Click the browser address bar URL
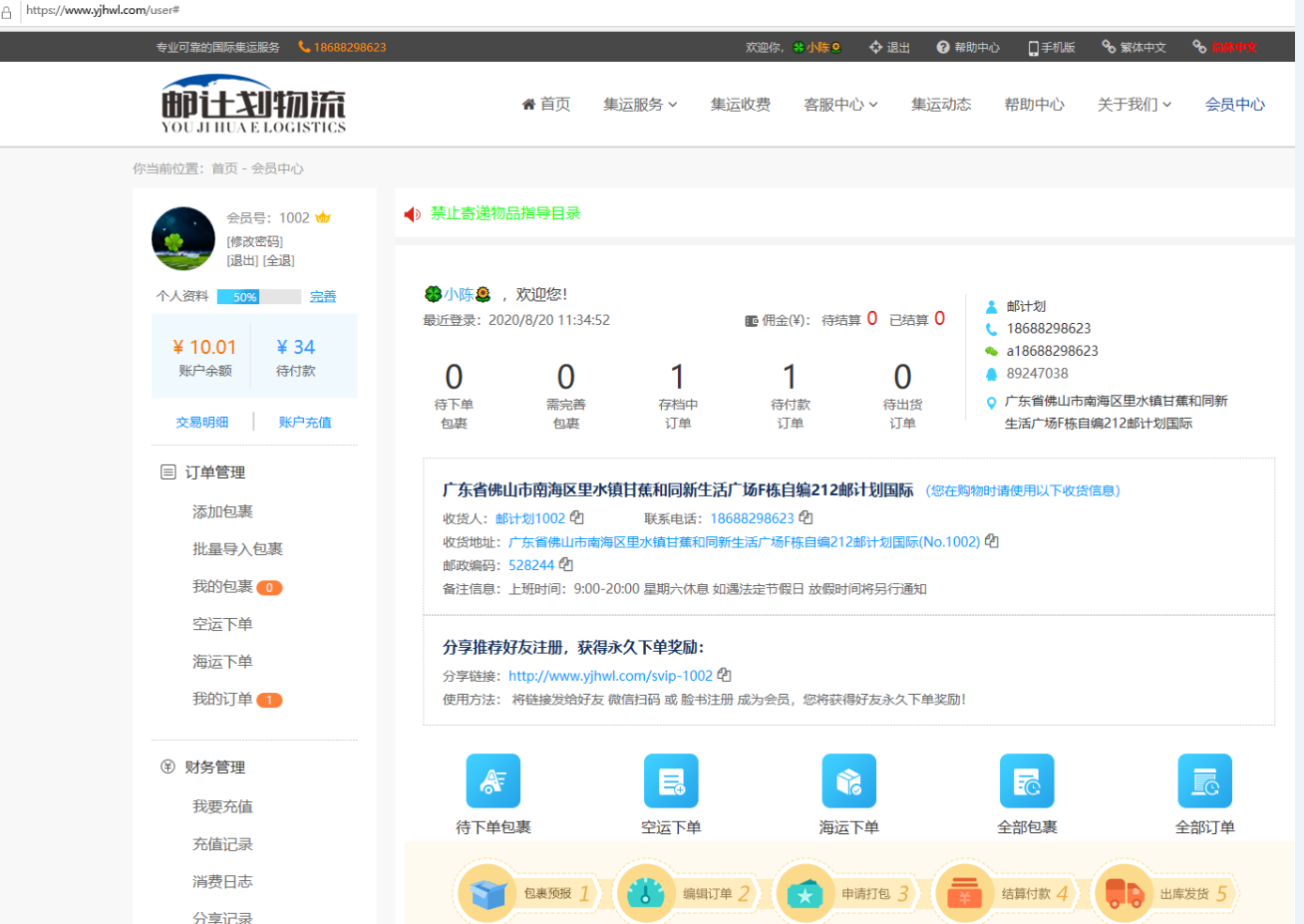Screen dimensions: 1304x924 103,10
